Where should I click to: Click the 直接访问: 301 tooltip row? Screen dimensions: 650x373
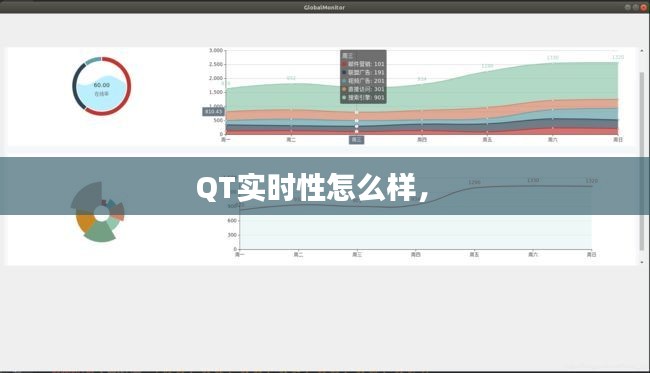(x=363, y=89)
